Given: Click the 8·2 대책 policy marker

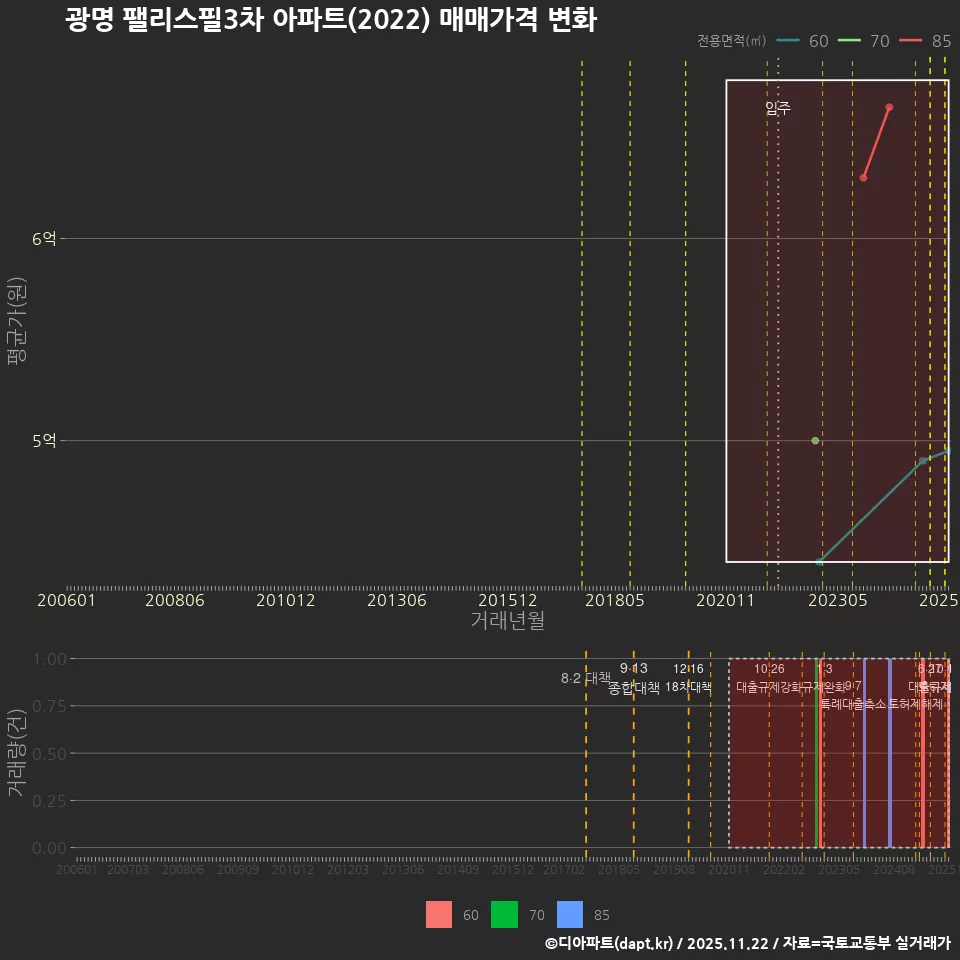Looking at the screenshot, I should pos(585,677).
